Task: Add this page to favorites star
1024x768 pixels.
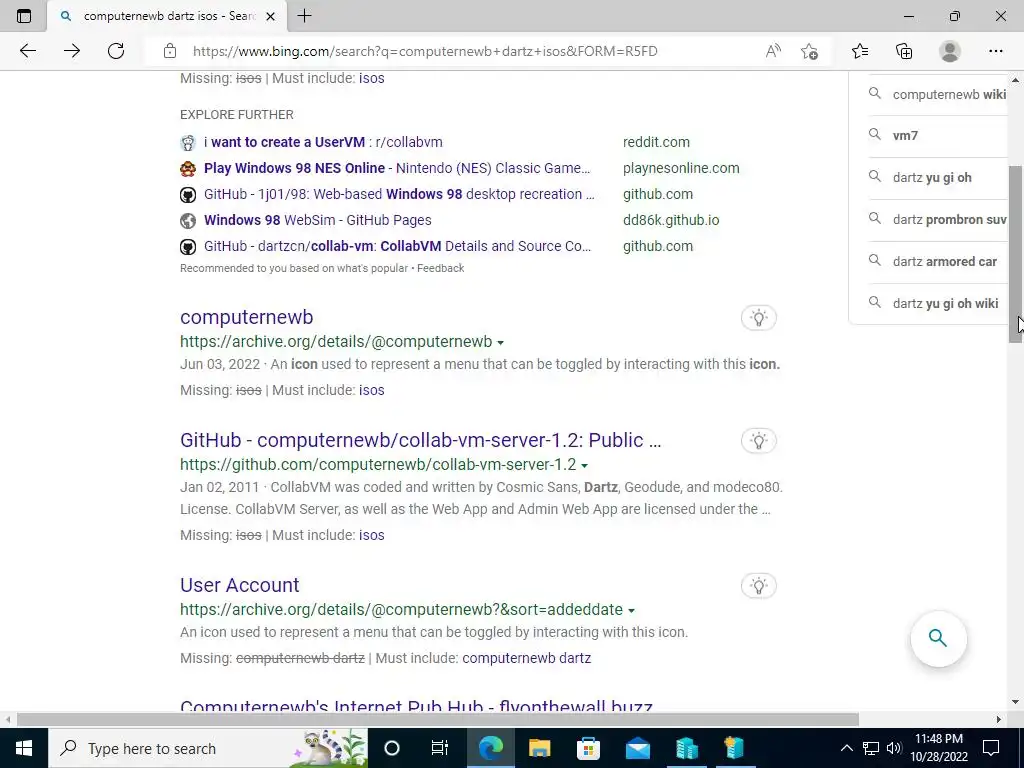Action: (810, 51)
